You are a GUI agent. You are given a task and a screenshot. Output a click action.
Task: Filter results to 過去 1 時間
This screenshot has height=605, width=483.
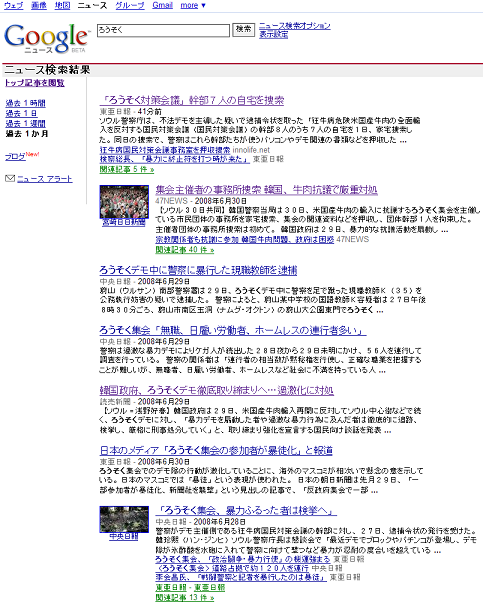pyautogui.click(x=25, y=103)
